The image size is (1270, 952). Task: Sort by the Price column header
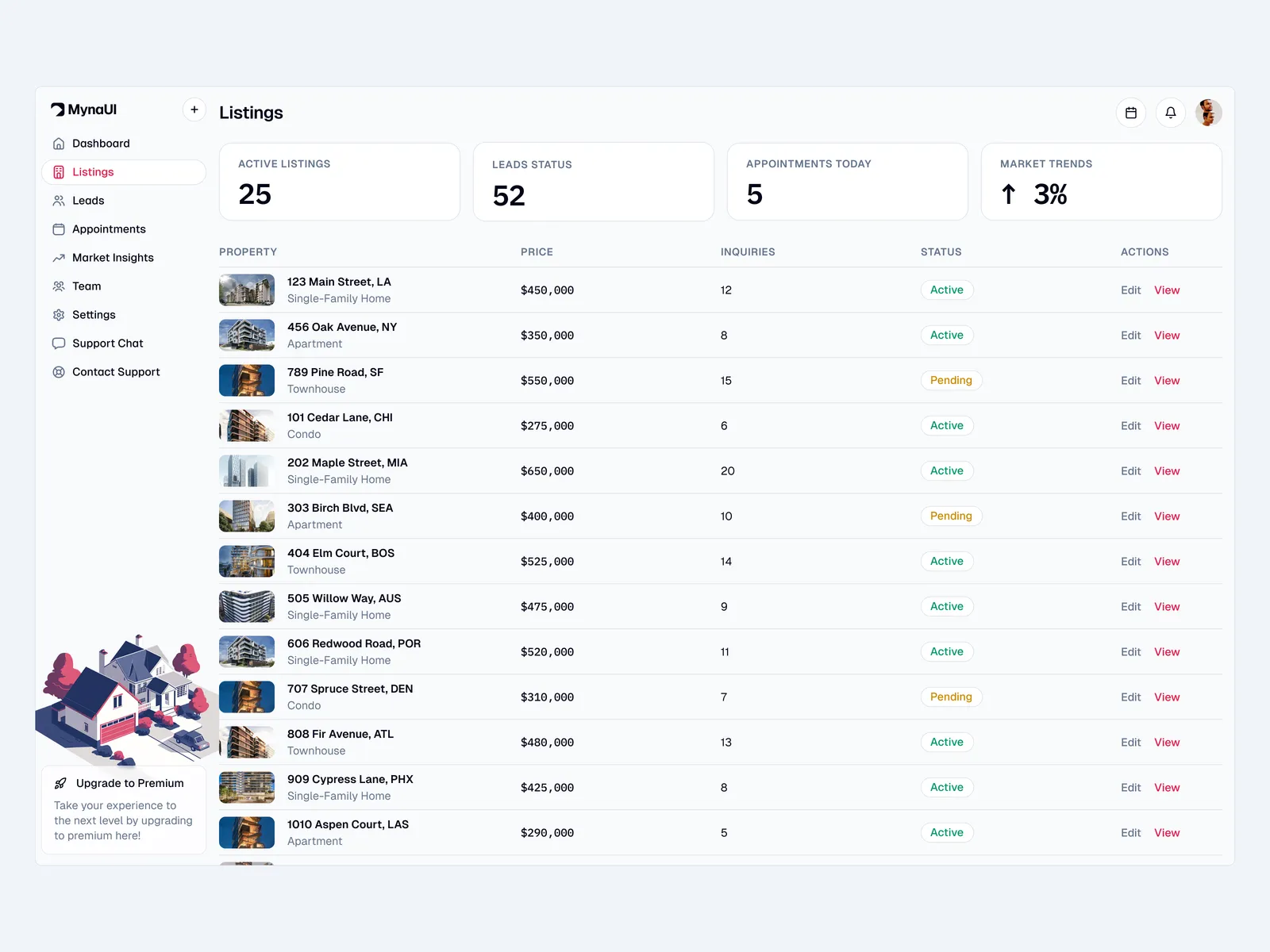tap(537, 252)
